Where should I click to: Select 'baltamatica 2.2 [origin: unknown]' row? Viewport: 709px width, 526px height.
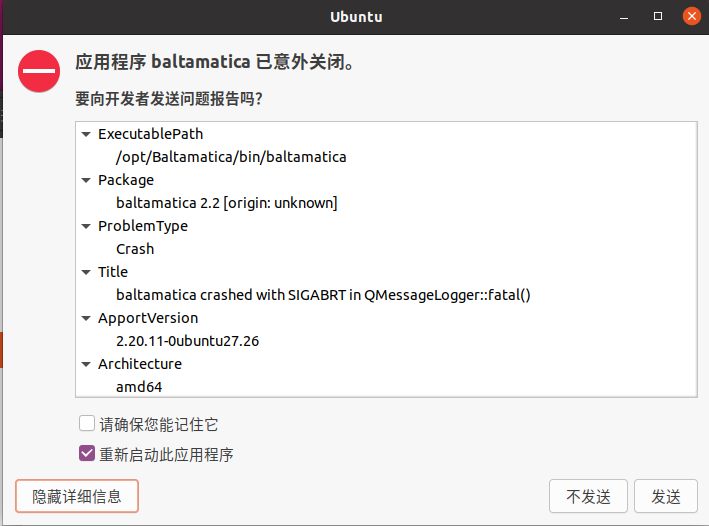227,203
